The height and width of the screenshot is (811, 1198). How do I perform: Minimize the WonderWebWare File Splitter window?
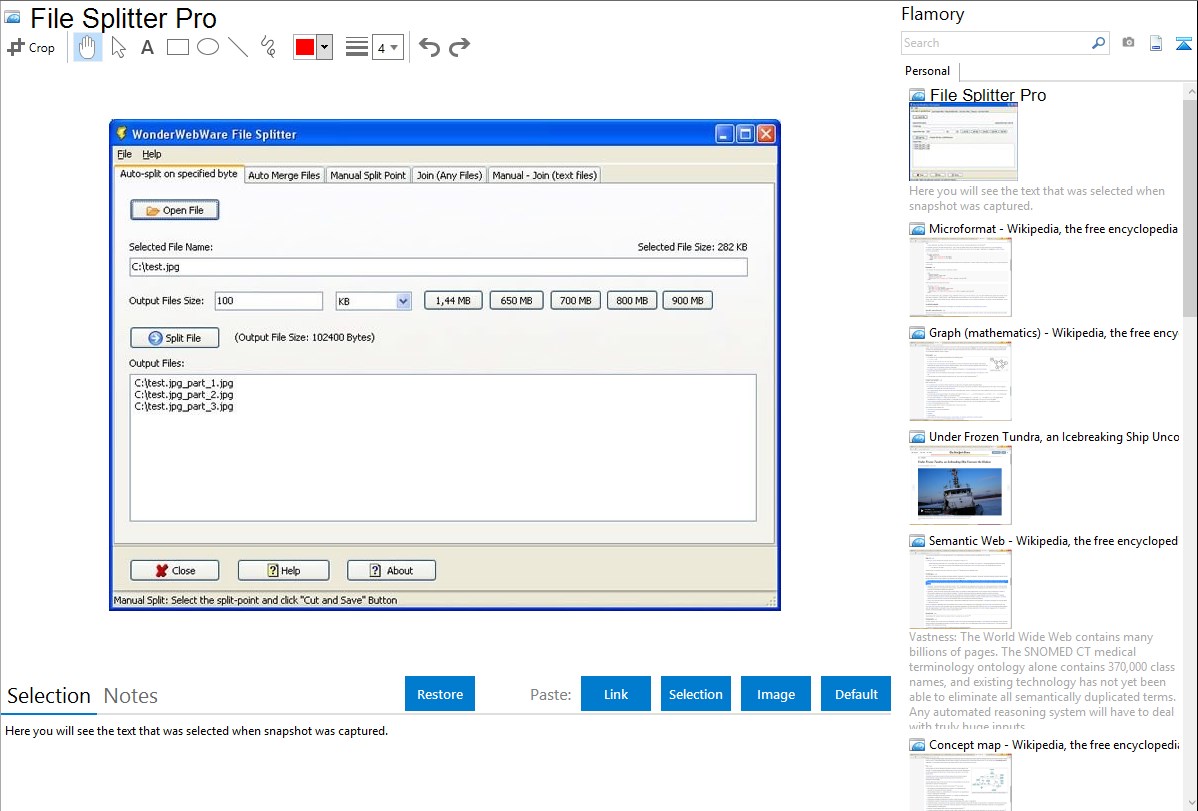[724, 135]
